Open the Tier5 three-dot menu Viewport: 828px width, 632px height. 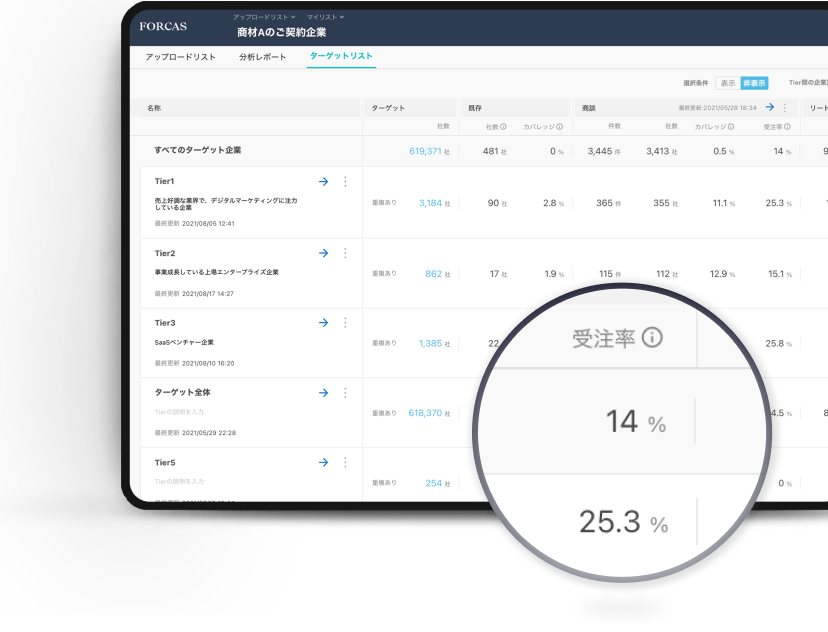pyautogui.click(x=345, y=463)
